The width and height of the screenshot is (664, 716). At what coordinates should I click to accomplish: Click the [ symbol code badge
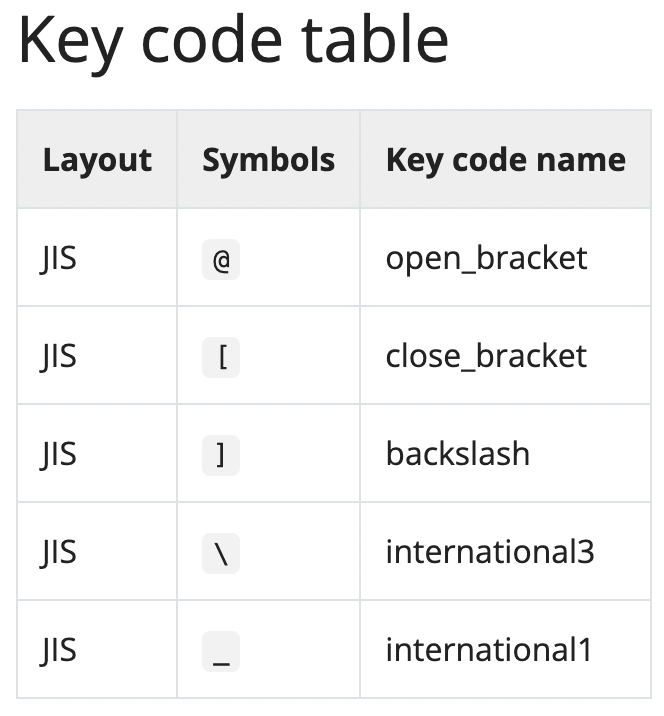click(221, 357)
